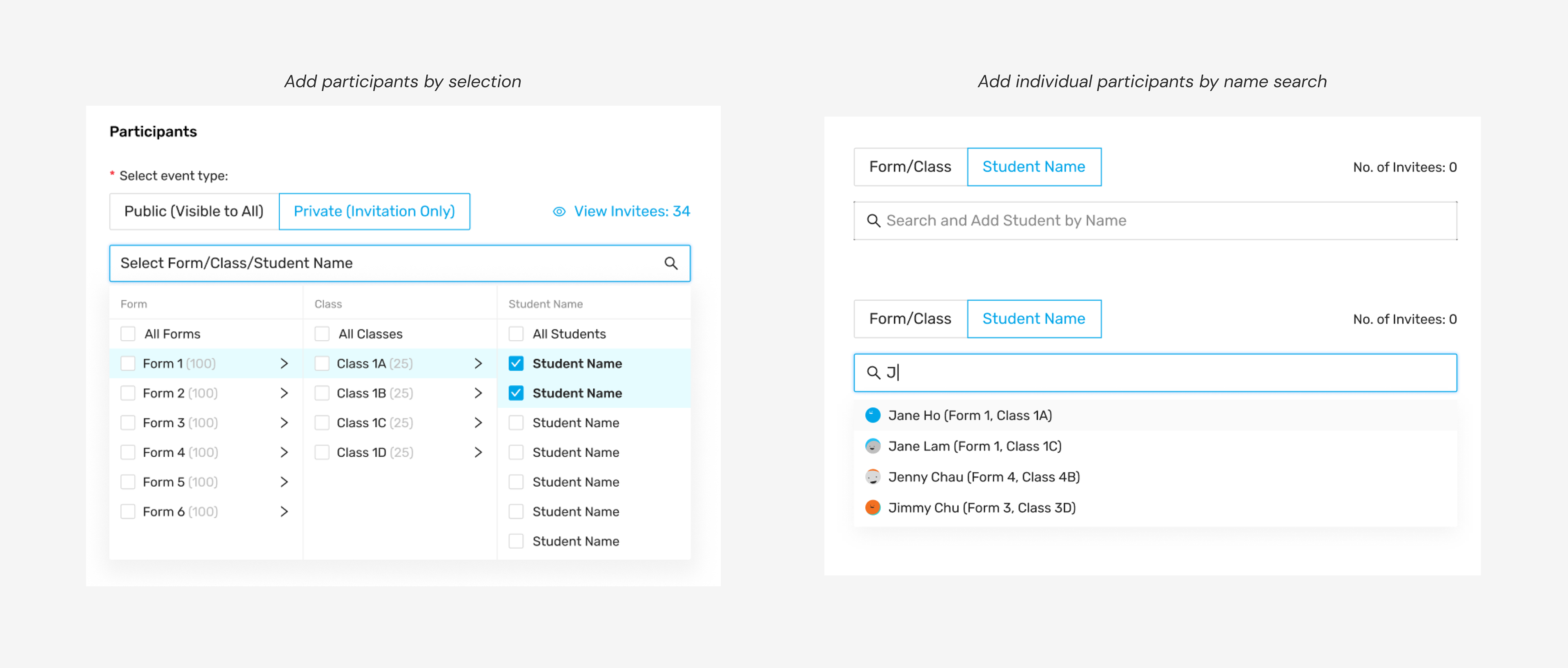
Task: Open View Invitees: 34 link
Action: pyautogui.click(x=621, y=211)
